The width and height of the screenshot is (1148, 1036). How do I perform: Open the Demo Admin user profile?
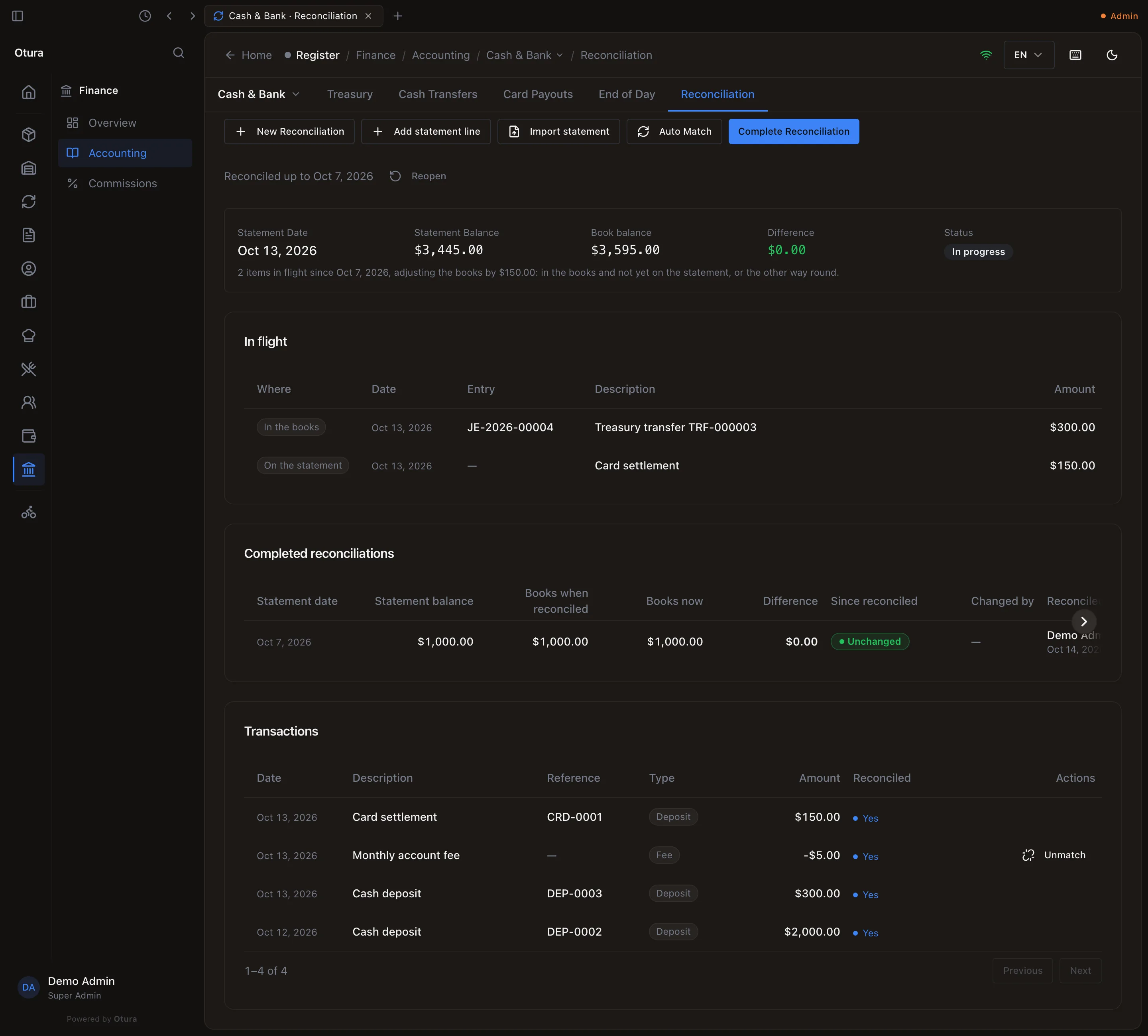pyautogui.click(x=67, y=988)
